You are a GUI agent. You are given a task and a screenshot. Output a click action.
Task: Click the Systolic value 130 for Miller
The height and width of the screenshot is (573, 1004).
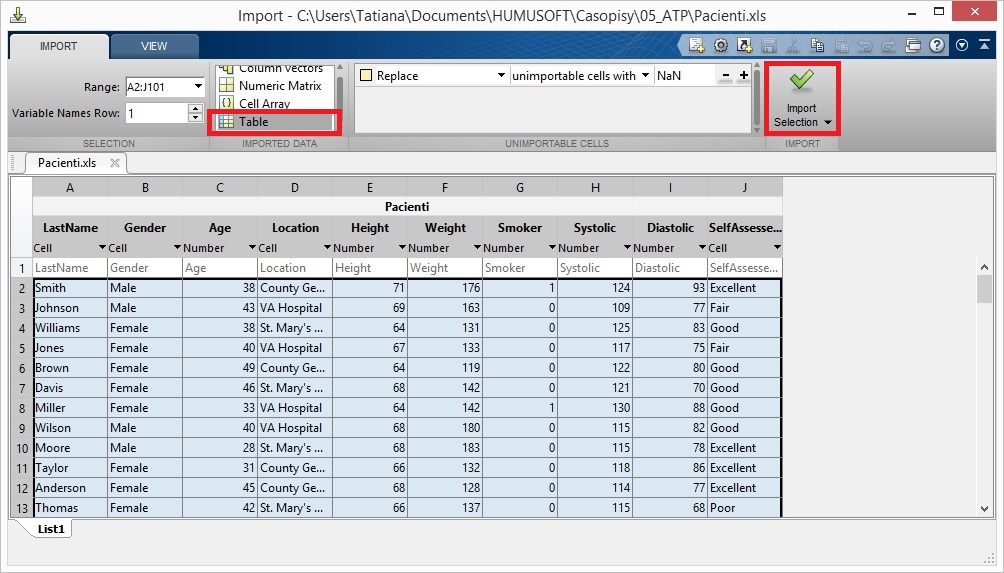point(595,408)
